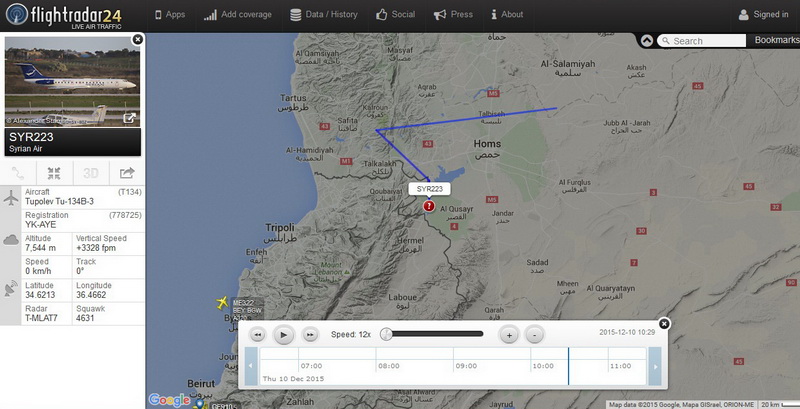
Task: Open the Apps menu
Action: point(170,14)
